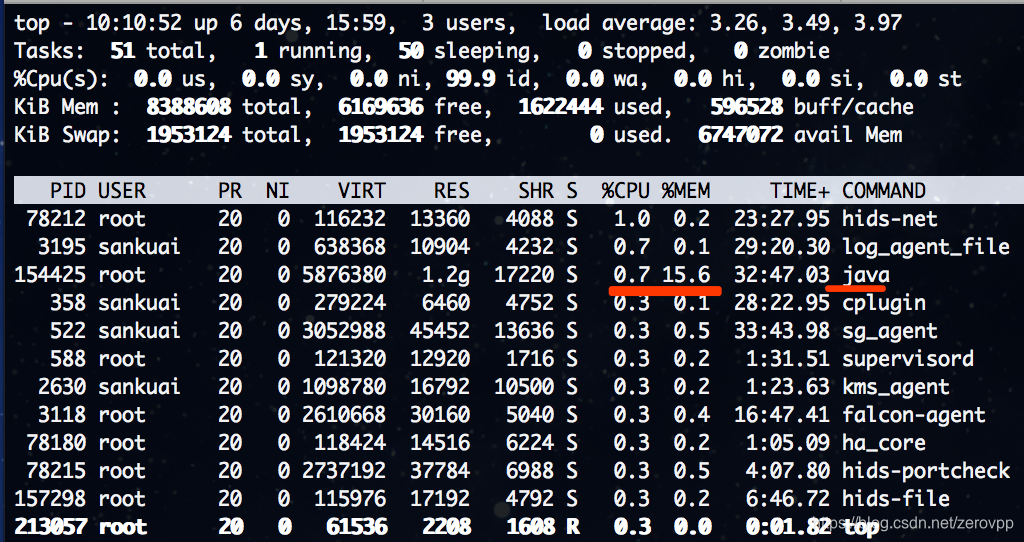Click the java memory value 15.6
Image resolution: width=1024 pixels, height=542 pixels.
[x=686, y=275]
